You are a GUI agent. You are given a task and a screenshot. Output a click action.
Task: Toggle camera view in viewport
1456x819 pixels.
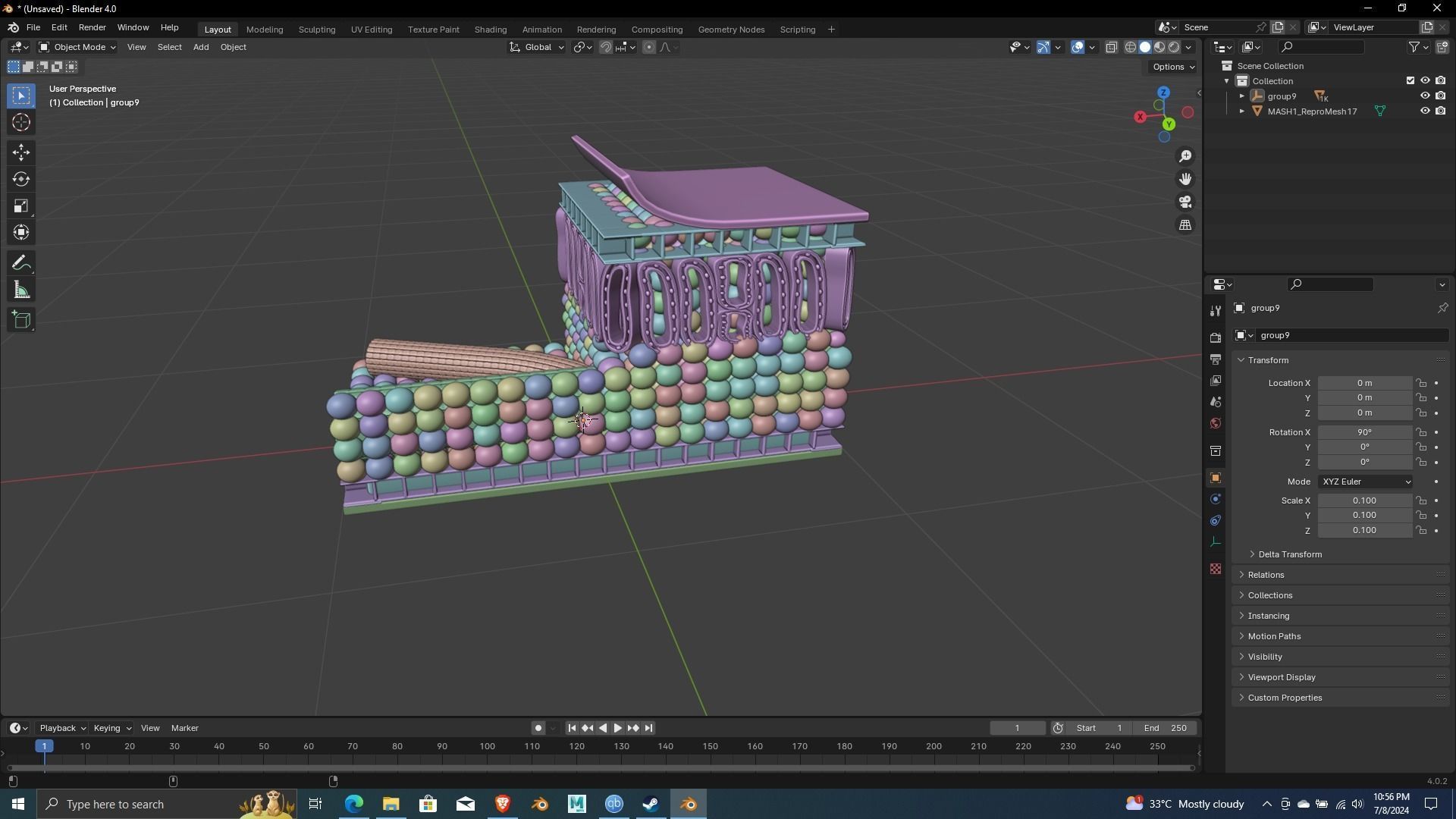coord(1185,202)
